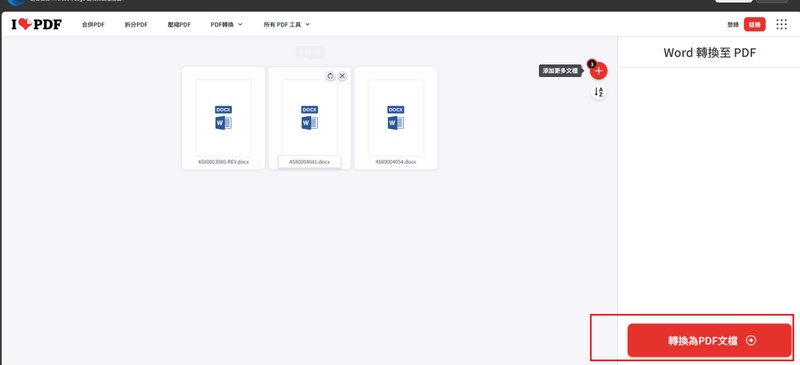Image resolution: width=800 pixels, height=365 pixels.
Task: Open the apps grid menu icon
Action: (x=782, y=25)
